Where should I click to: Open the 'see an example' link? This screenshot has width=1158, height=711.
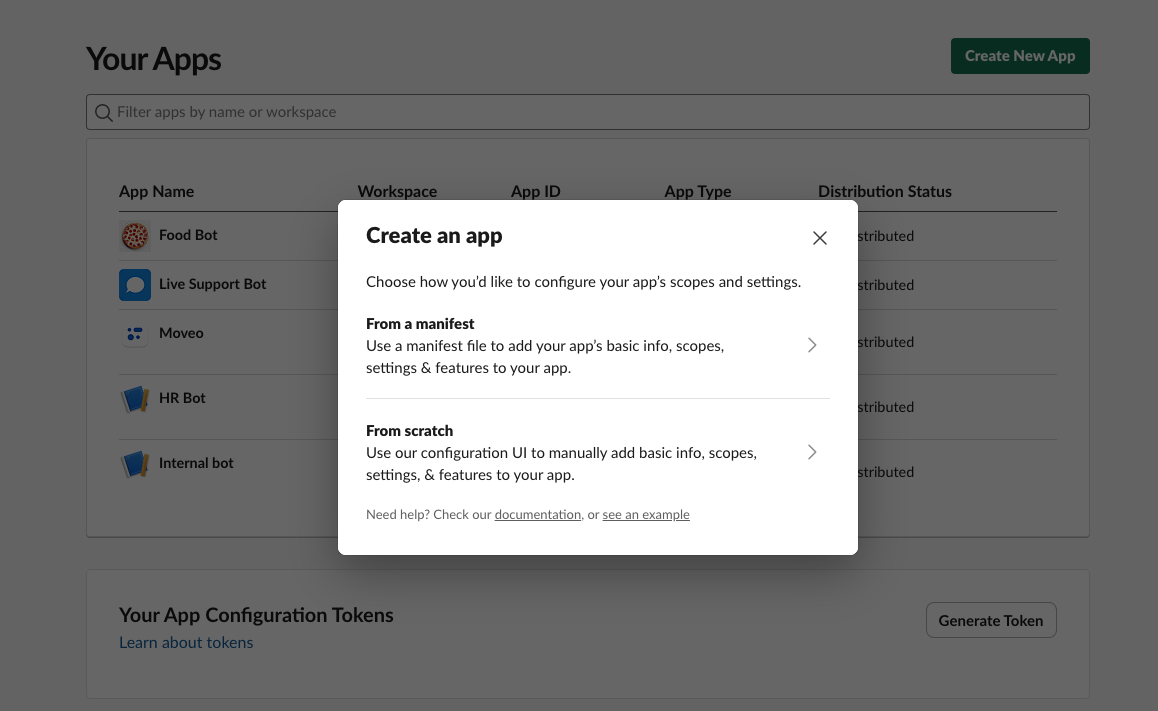pyautogui.click(x=646, y=514)
